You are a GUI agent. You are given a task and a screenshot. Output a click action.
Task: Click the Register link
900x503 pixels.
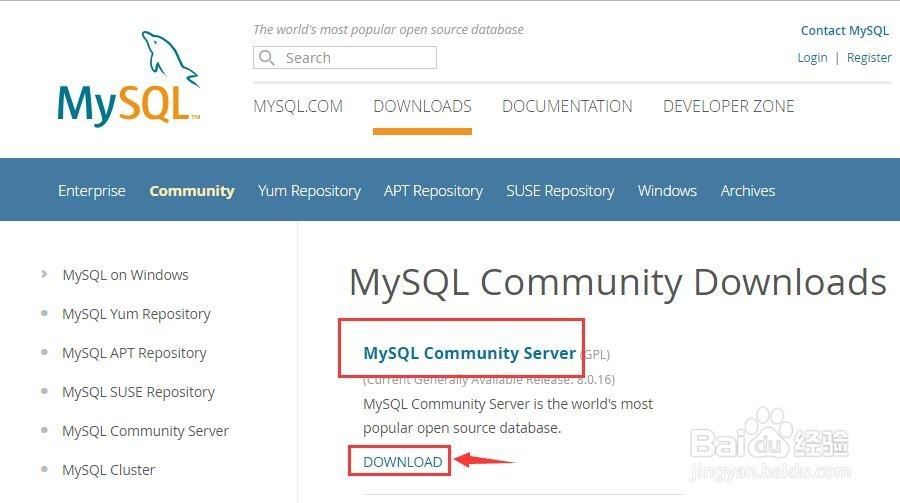click(x=869, y=57)
